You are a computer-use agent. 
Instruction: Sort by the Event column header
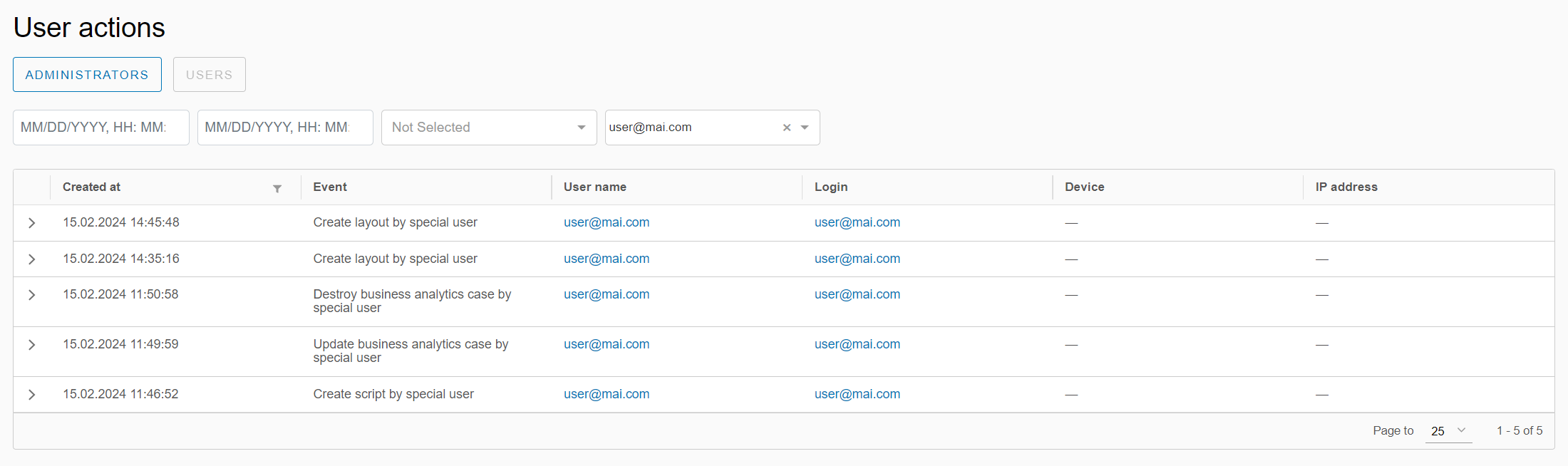330,187
